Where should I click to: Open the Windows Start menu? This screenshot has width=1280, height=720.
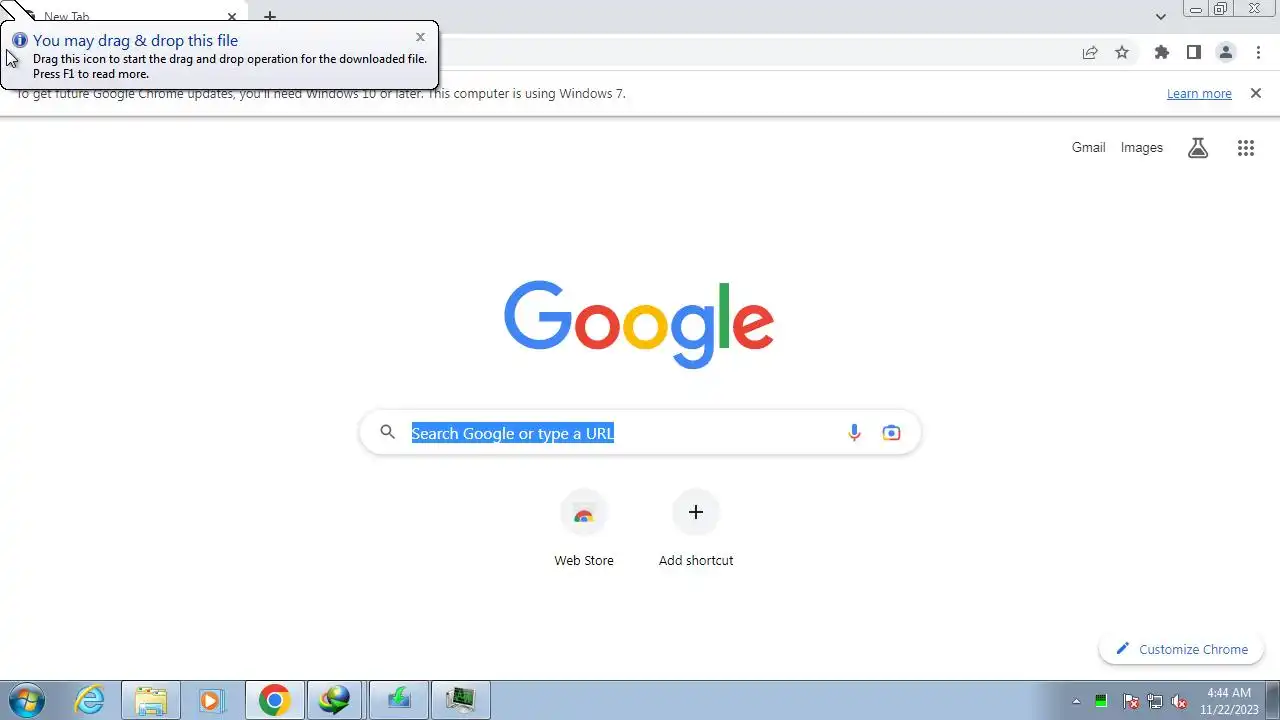point(27,700)
